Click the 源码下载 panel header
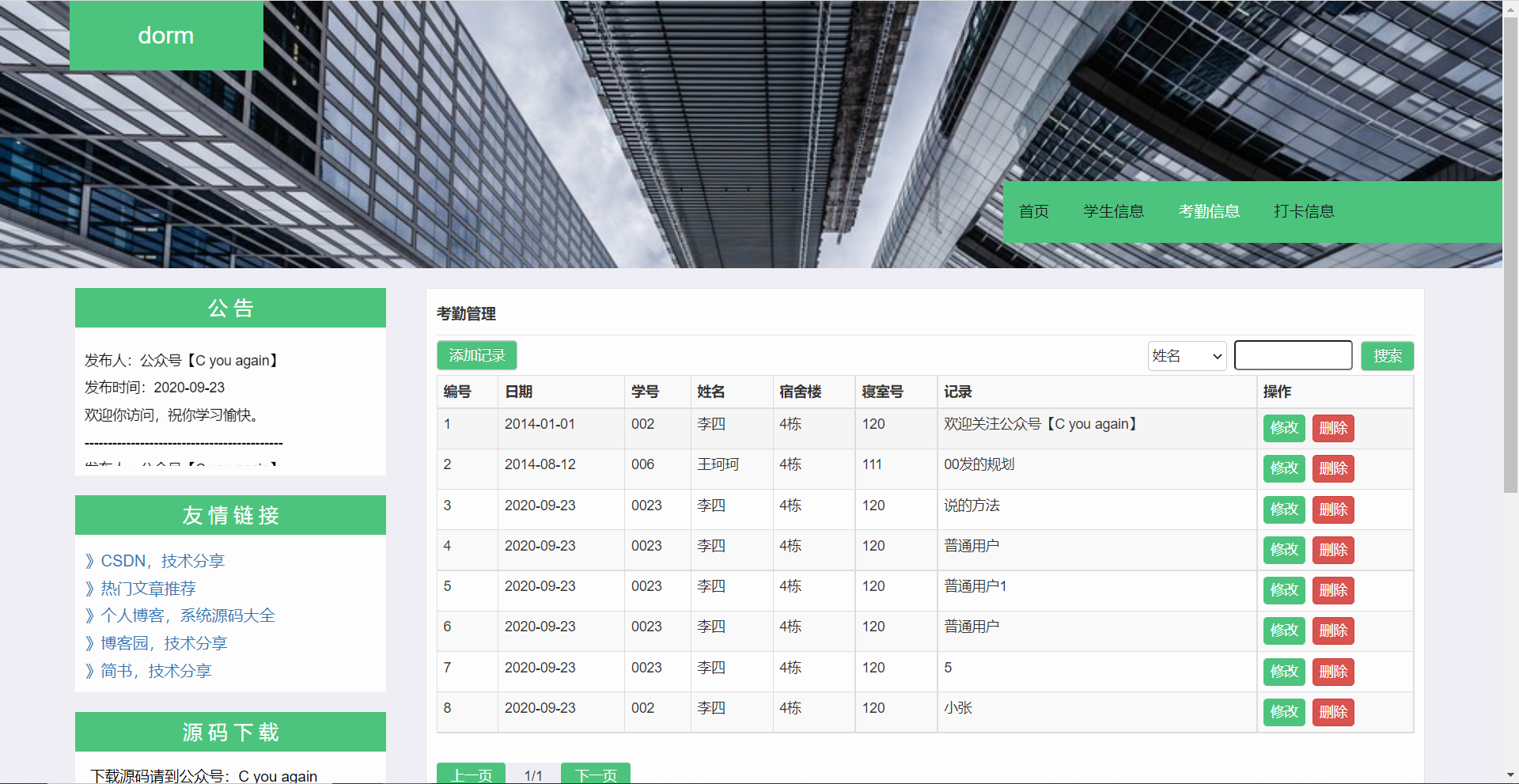This screenshot has height=784, width=1519. point(230,732)
